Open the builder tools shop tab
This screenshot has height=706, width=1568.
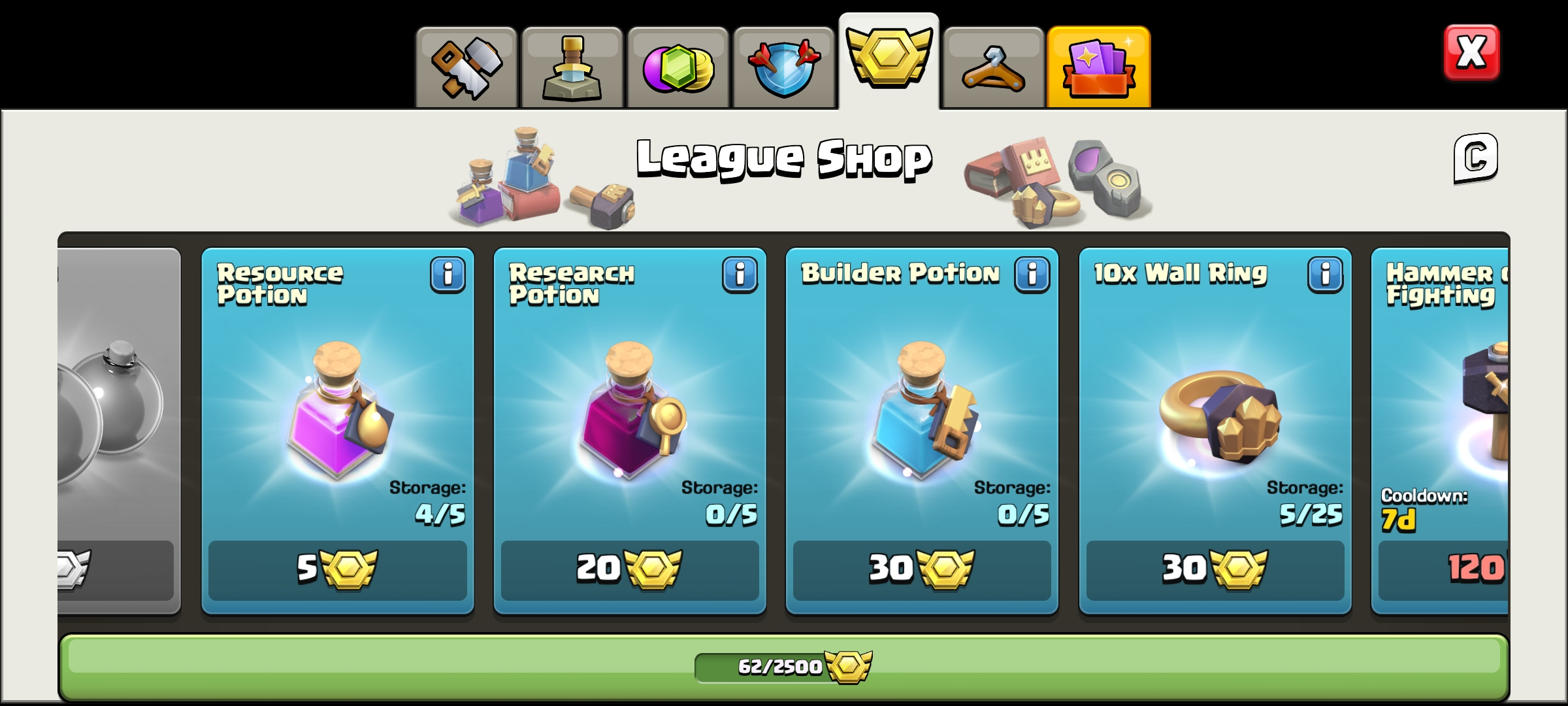pos(466,67)
